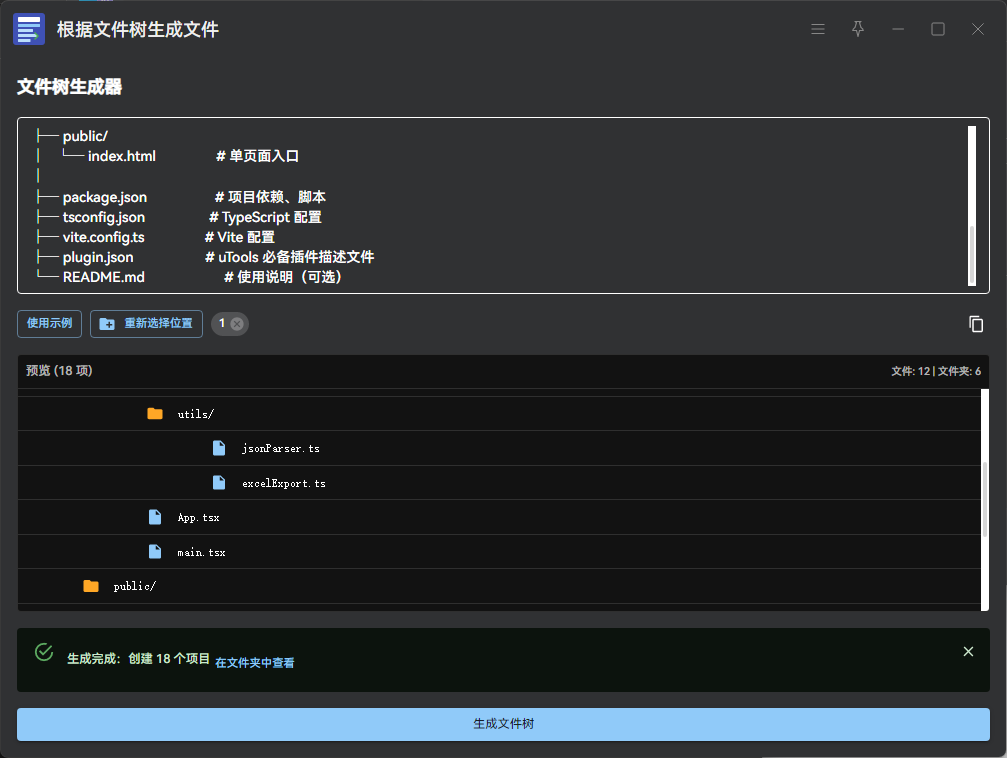Click the hamburger menu icon in title bar
1007x758 pixels.
coord(817,30)
